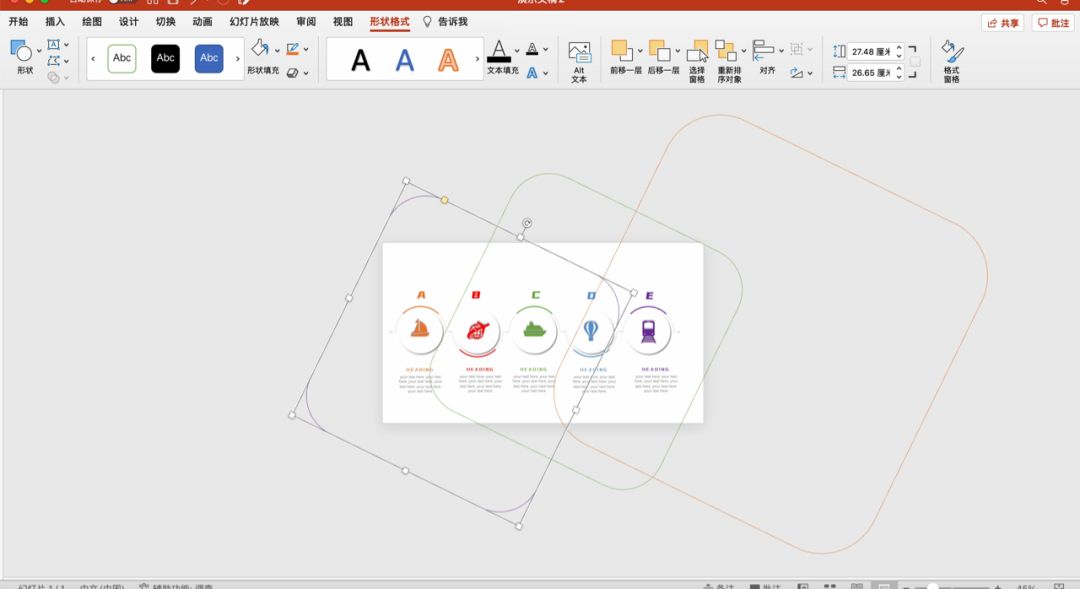Toggle the lock aspect ratio checkbox
The width and height of the screenshot is (1080, 589).
click(915, 61)
